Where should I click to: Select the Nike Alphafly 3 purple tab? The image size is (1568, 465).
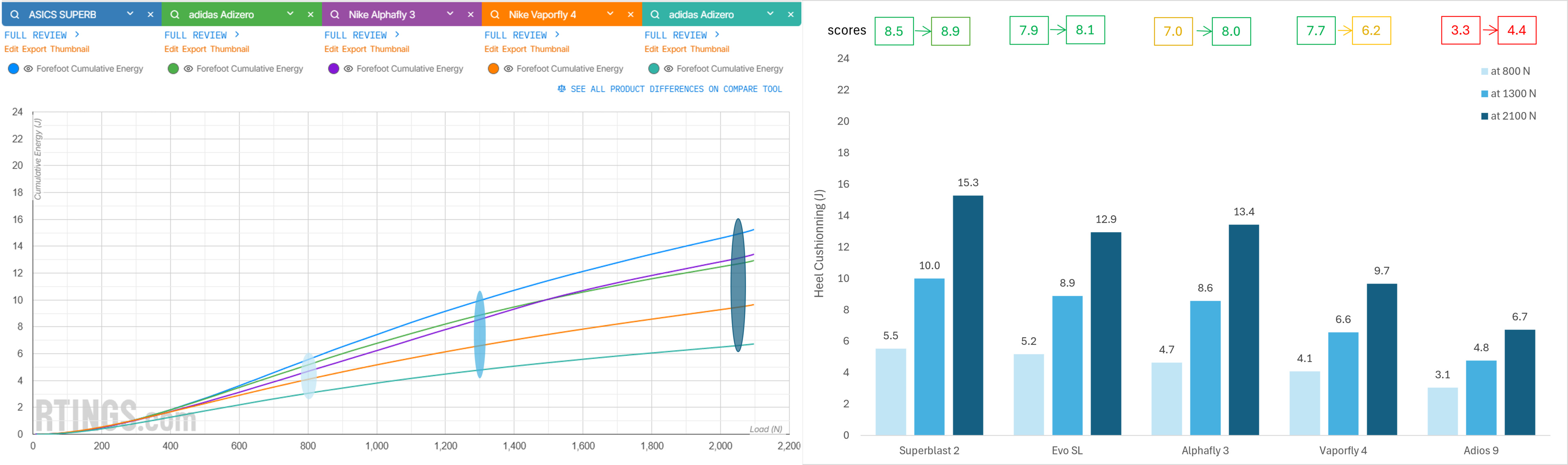[382, 14]
